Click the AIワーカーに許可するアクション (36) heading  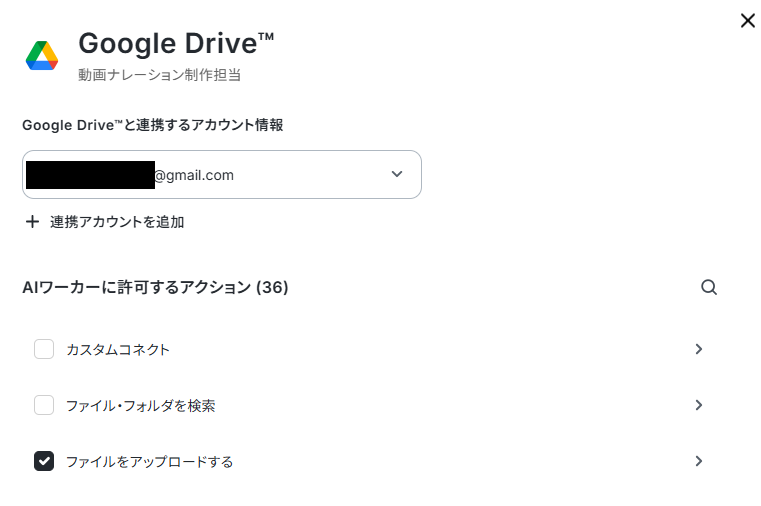[x=155, y=287]
